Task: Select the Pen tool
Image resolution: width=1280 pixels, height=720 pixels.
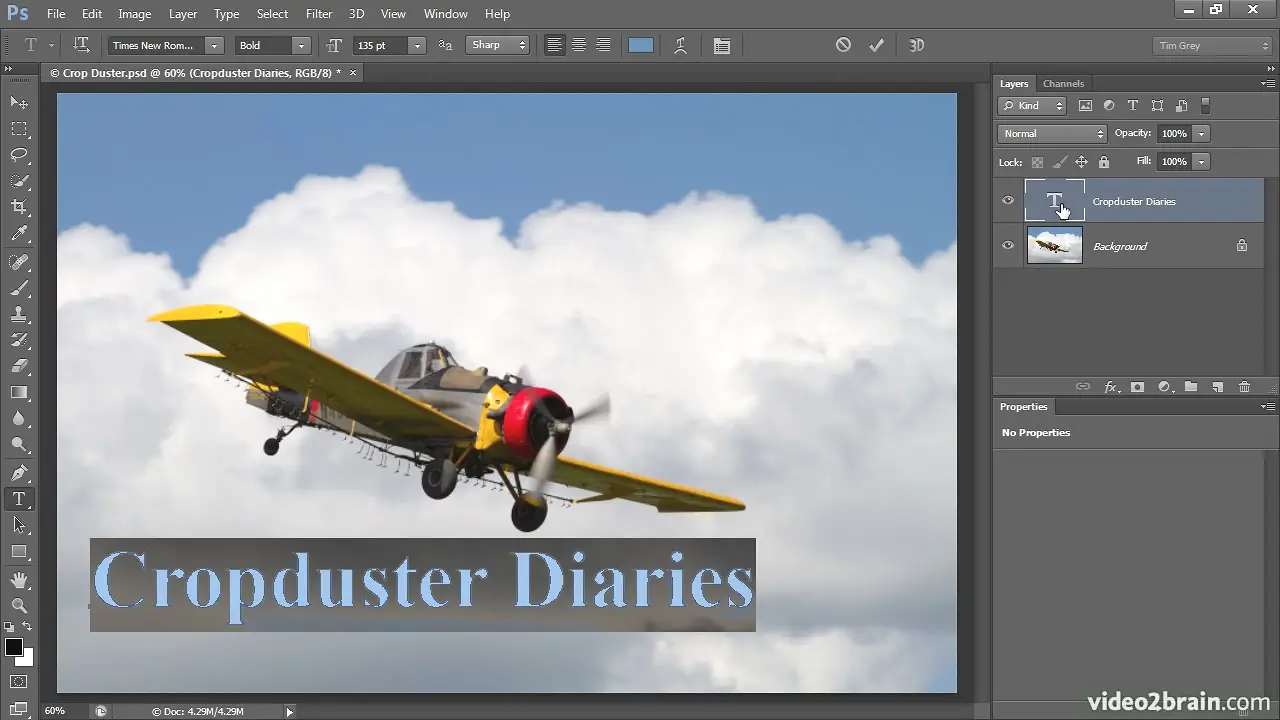Action: tap(19, 473)
